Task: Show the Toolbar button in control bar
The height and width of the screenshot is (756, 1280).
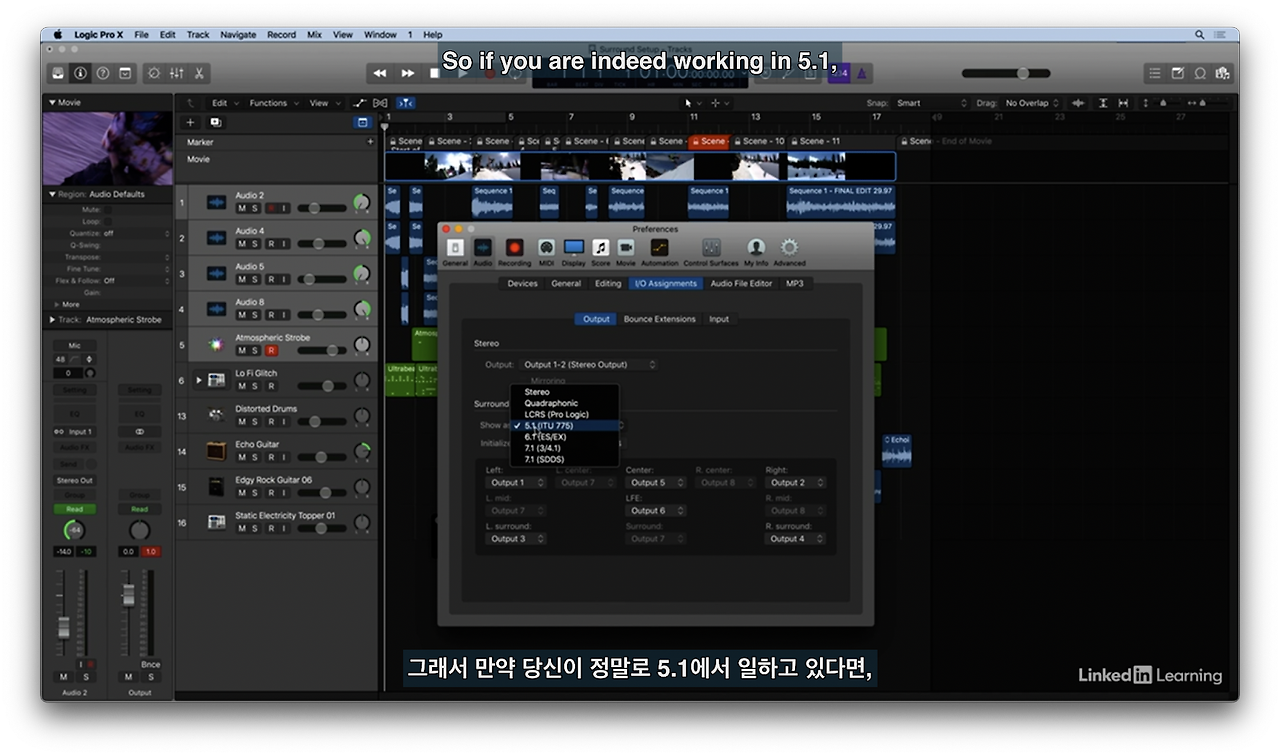Action: [x=125, y=73]
